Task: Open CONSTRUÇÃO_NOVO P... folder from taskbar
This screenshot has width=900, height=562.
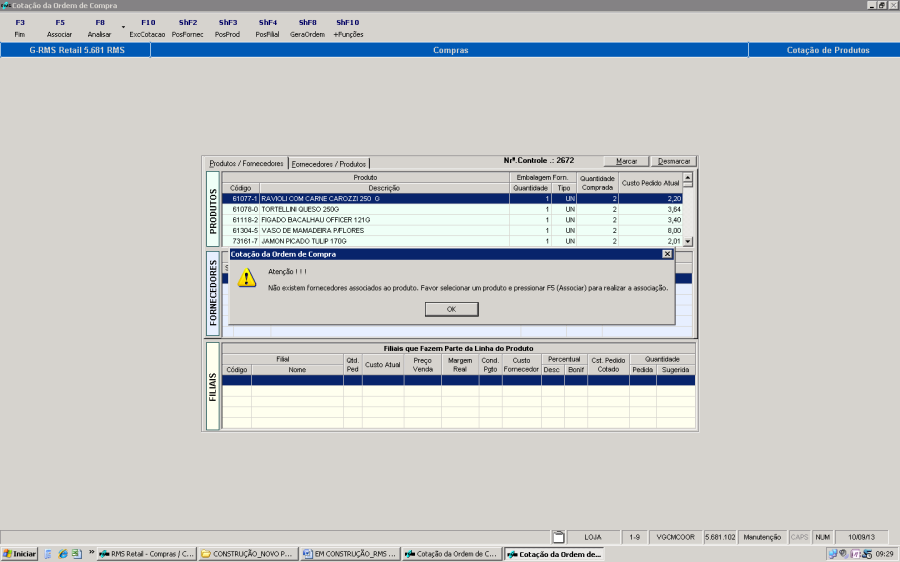Action: (249, 554)
